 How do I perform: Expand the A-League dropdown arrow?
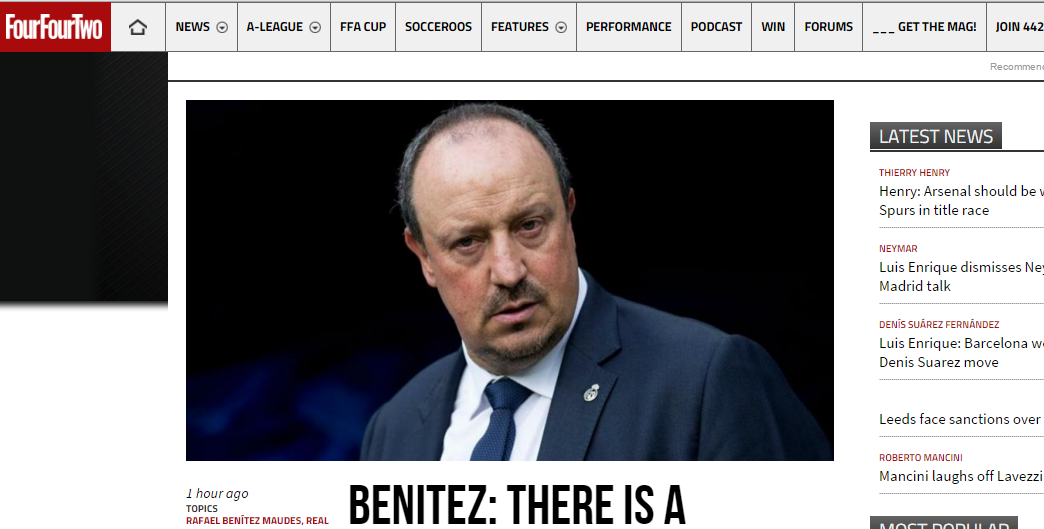(316, 27)
